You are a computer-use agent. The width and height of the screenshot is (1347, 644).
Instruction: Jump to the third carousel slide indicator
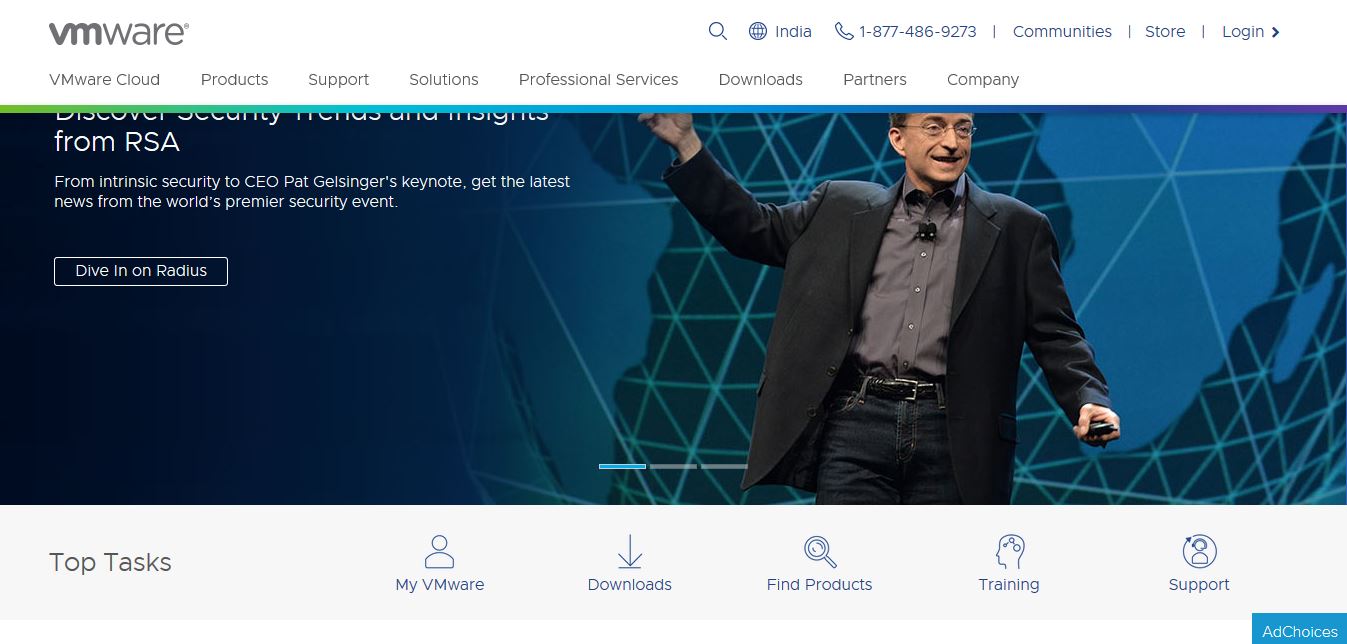(x=724, y=466)
